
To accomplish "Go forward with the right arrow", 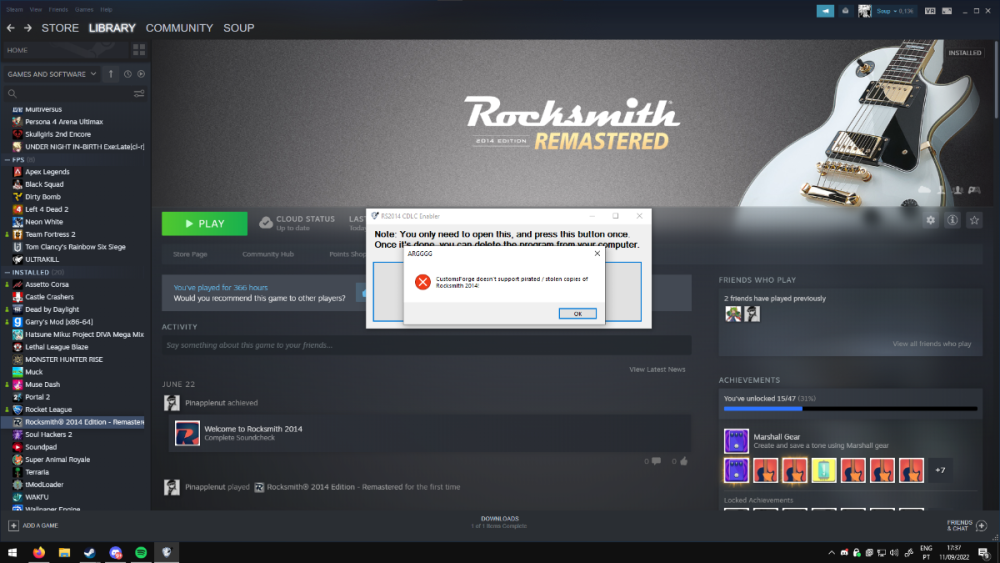I will [27, 28].
